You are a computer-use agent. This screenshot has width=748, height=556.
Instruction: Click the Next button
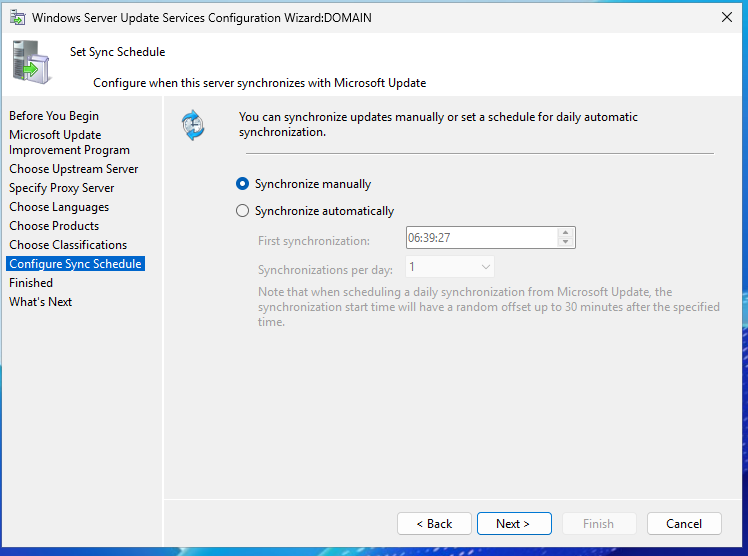514,524
